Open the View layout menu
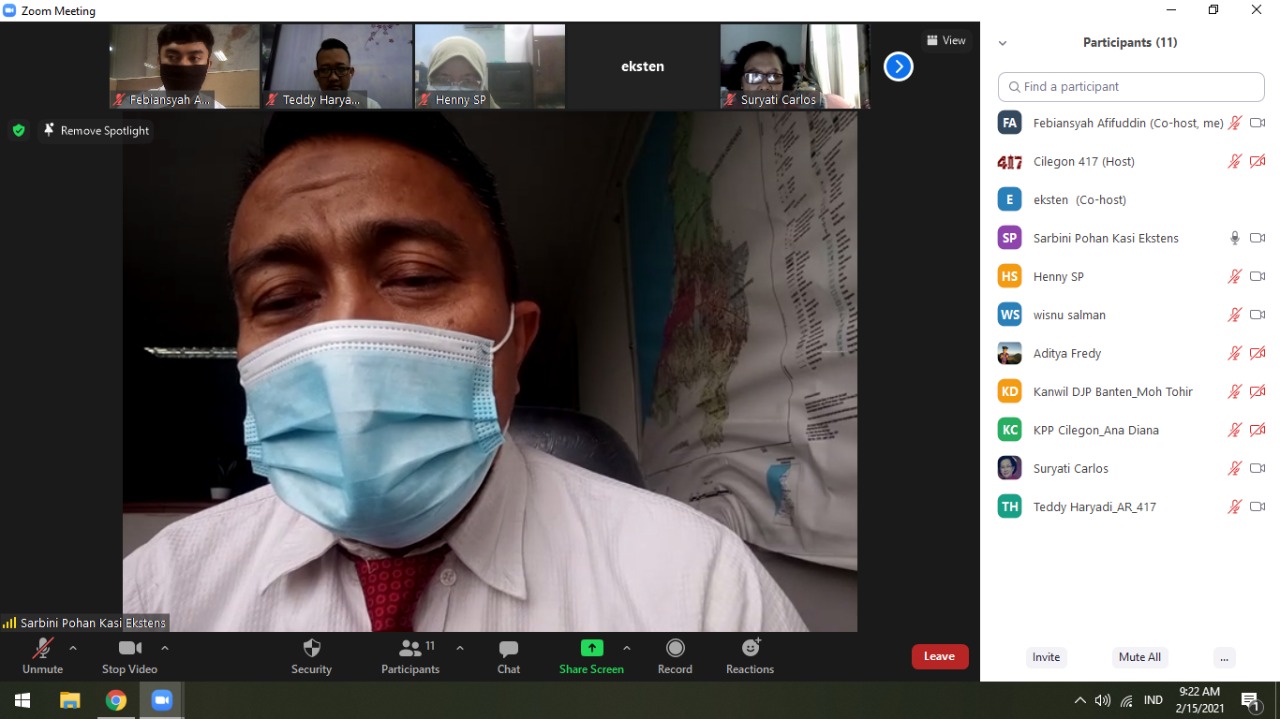The width and height of the screenshot is (1280, 719). pos(945,41)
